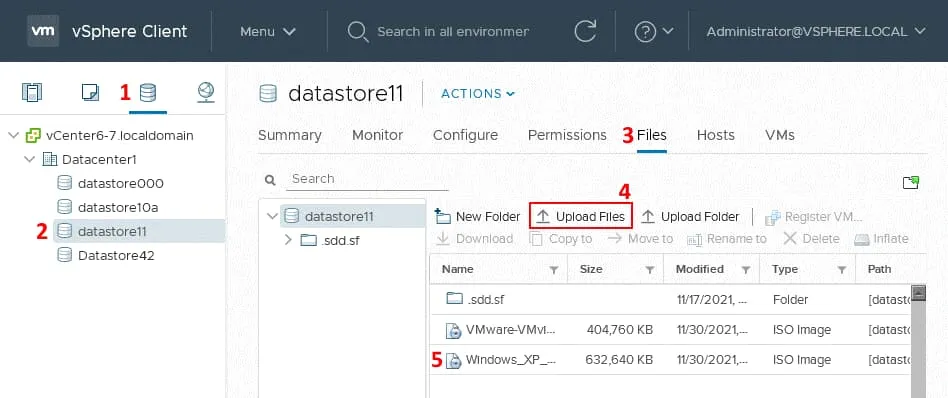Screen dimensions: 948x398
Task: Open the Menu dropdown
Action: [x=268, y=31]
